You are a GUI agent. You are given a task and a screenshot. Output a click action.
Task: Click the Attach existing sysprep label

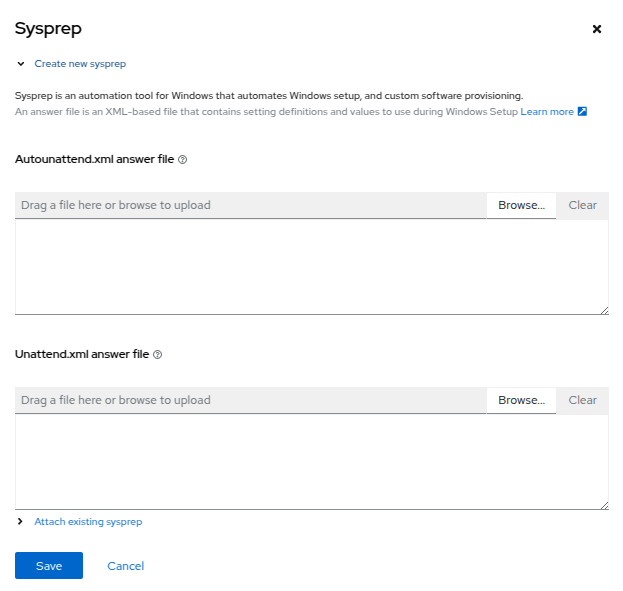[88, 522]
